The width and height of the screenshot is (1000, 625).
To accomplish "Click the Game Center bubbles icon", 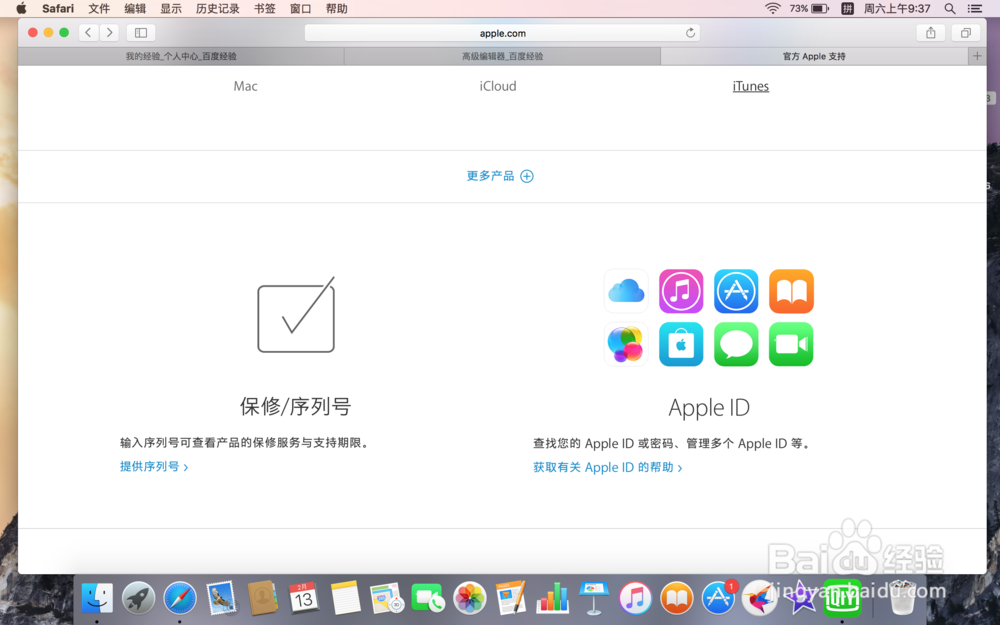I will [x=626, y=344].
